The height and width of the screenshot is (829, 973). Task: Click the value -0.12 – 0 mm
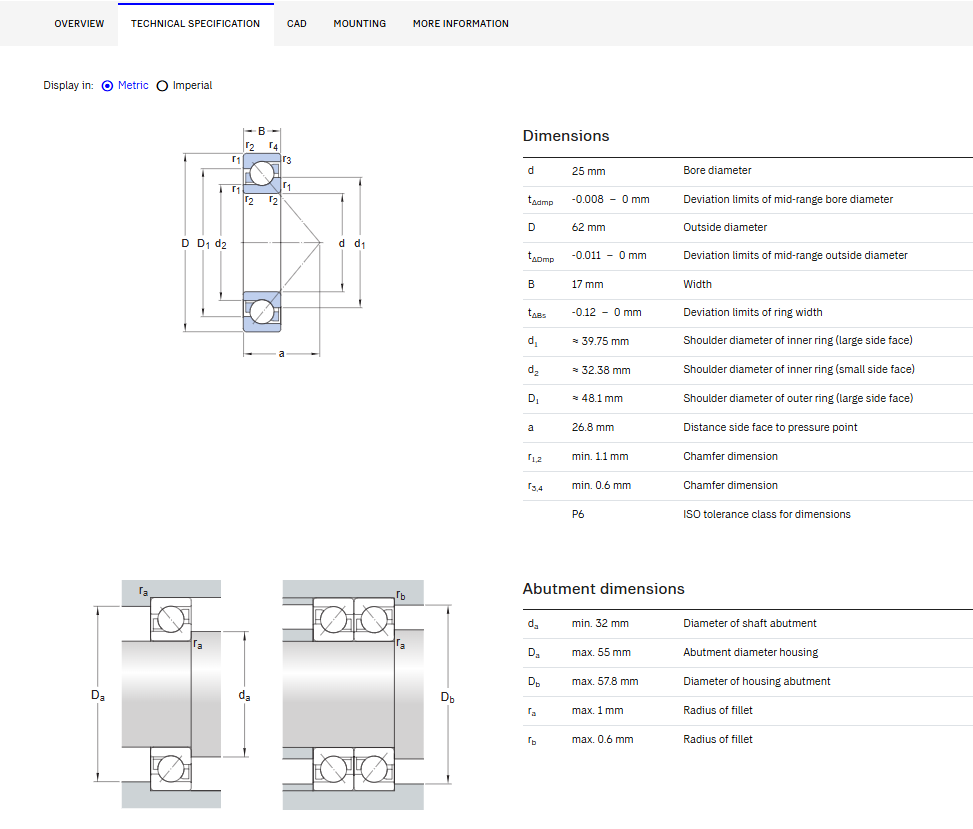tap(606, 313)
